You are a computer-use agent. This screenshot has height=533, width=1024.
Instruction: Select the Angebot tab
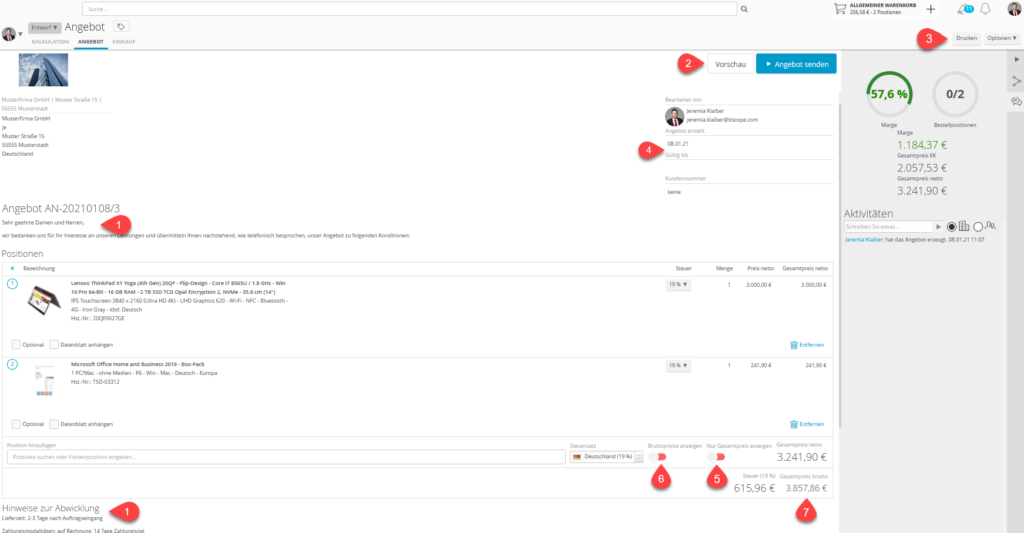pyautogui.click(x=91, y=42)
